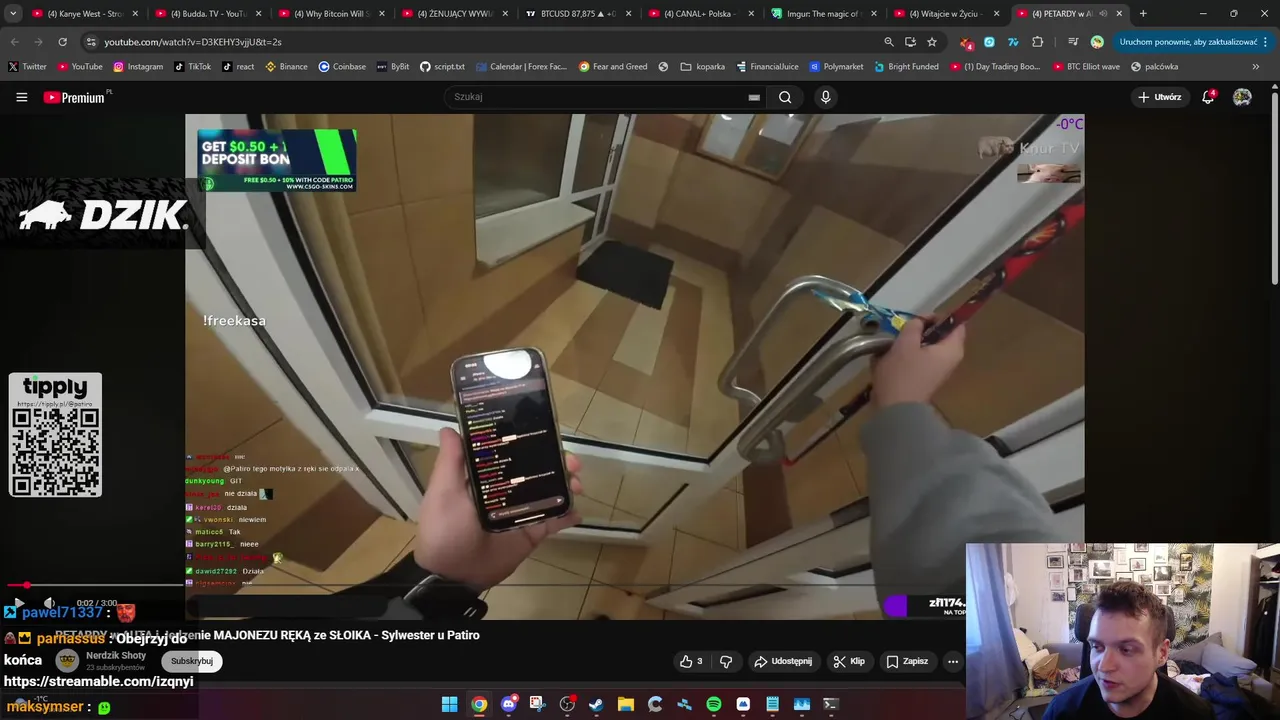
Task: Switch to the Why Bitcoin Will tab
Action: point(331,14)
